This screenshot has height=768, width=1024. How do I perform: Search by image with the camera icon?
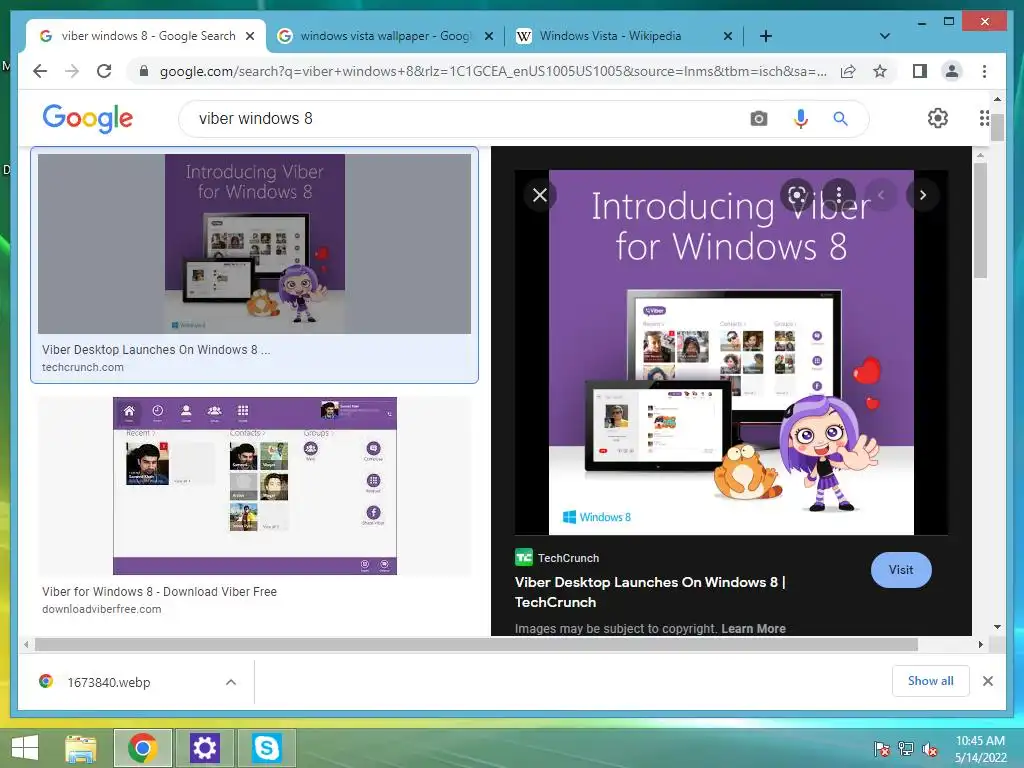tap(758, 119)
